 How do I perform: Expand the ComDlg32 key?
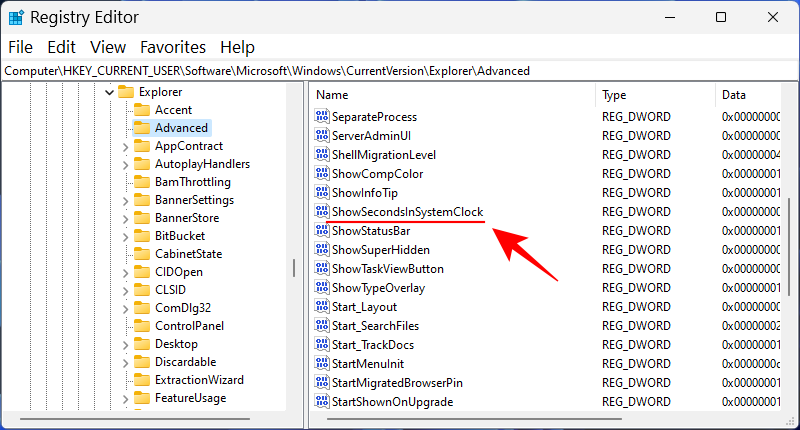(x=126, y=309)
